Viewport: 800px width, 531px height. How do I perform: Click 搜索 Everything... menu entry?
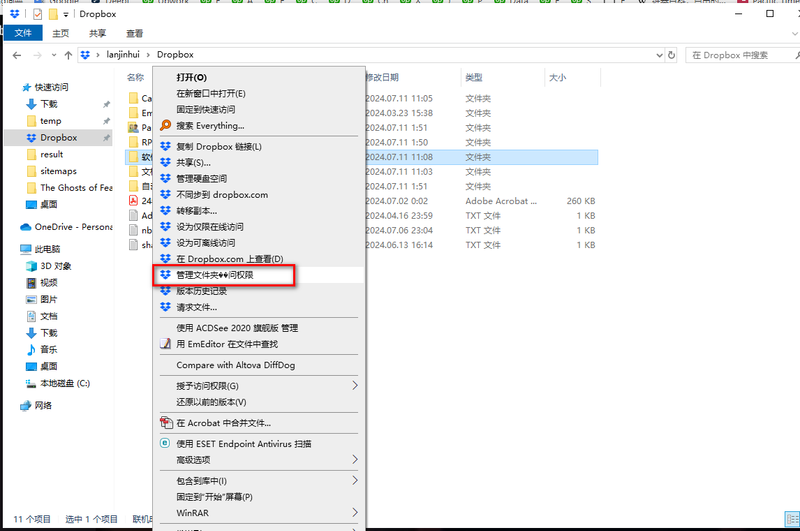tap(258, 126)
